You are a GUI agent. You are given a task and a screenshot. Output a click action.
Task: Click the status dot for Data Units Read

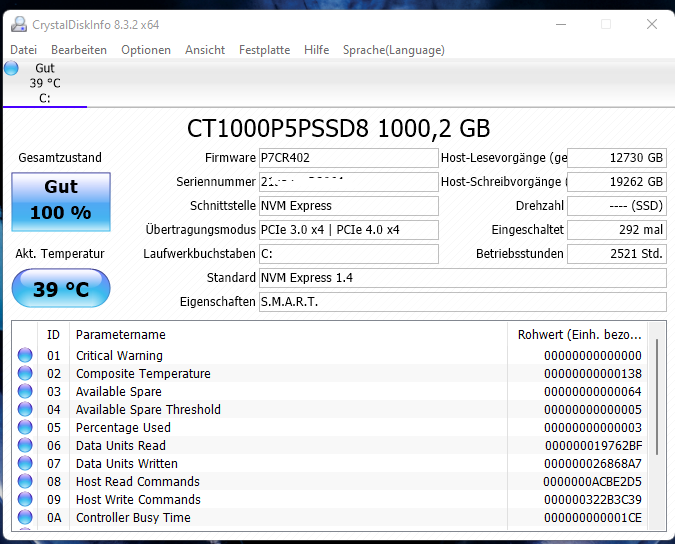coord(25,445)
